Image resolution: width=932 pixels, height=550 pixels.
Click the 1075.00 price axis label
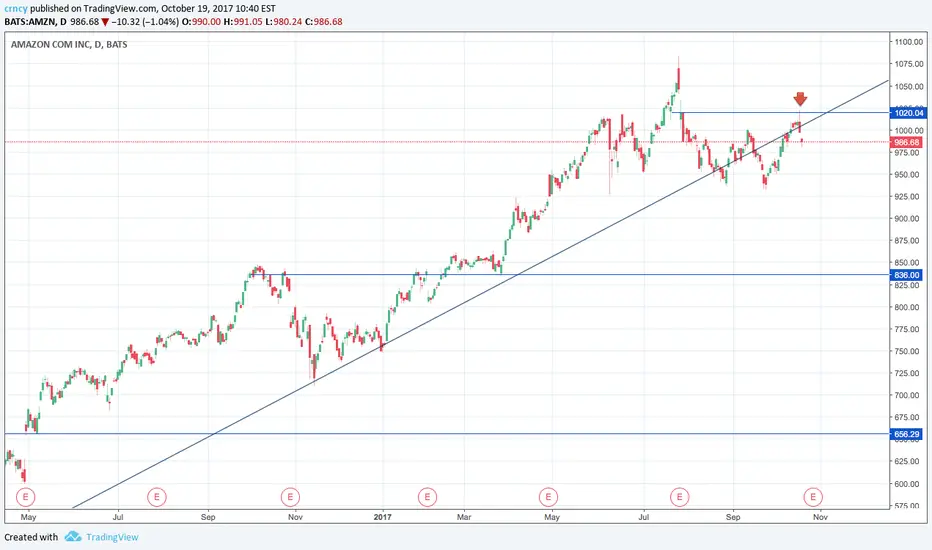909,64
